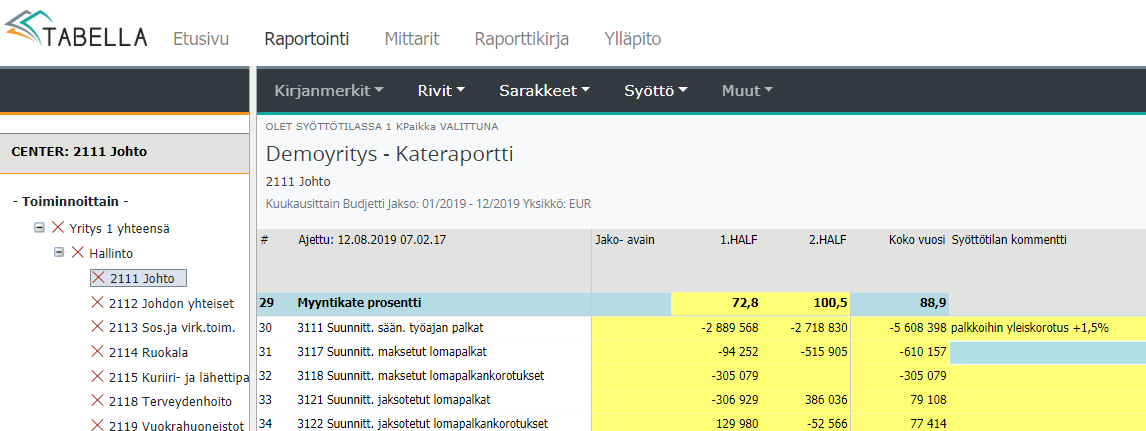Collapse the Yritys 1 yhteensä tree node
Image resolution: width=1146 pixels, height=431 pixels.
[x=39, y=228]
